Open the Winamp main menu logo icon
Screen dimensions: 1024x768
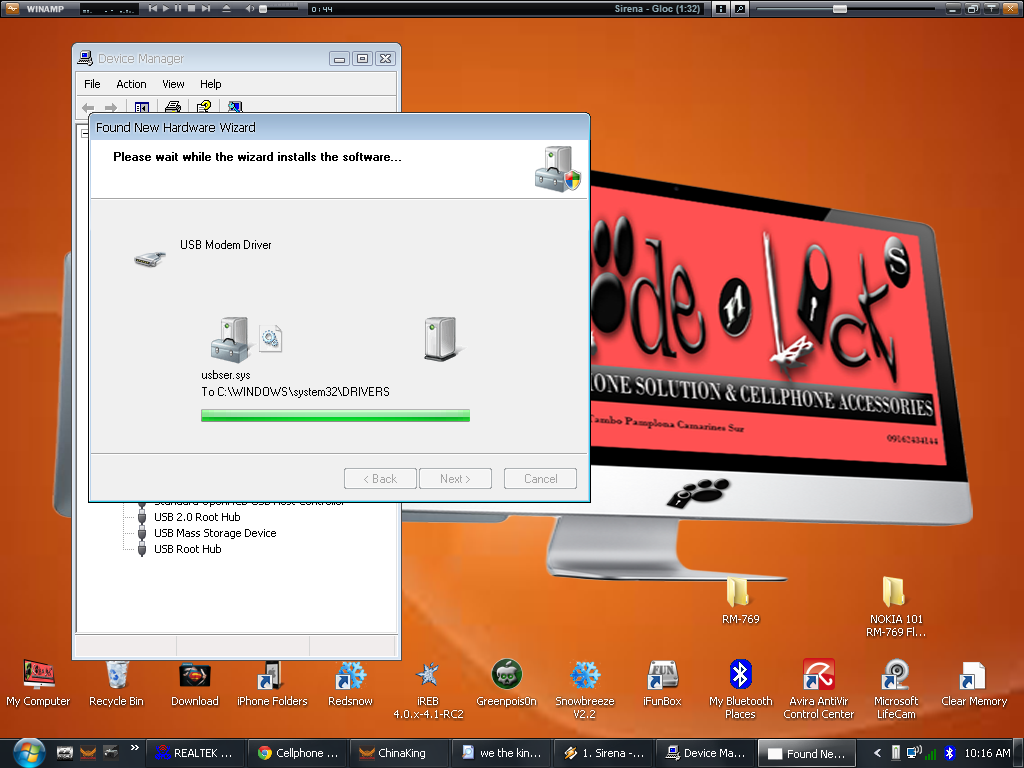12,8
